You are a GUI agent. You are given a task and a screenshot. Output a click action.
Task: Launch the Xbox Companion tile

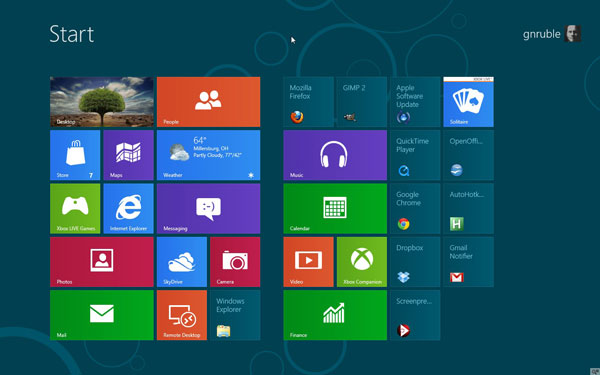click(362, 262)
